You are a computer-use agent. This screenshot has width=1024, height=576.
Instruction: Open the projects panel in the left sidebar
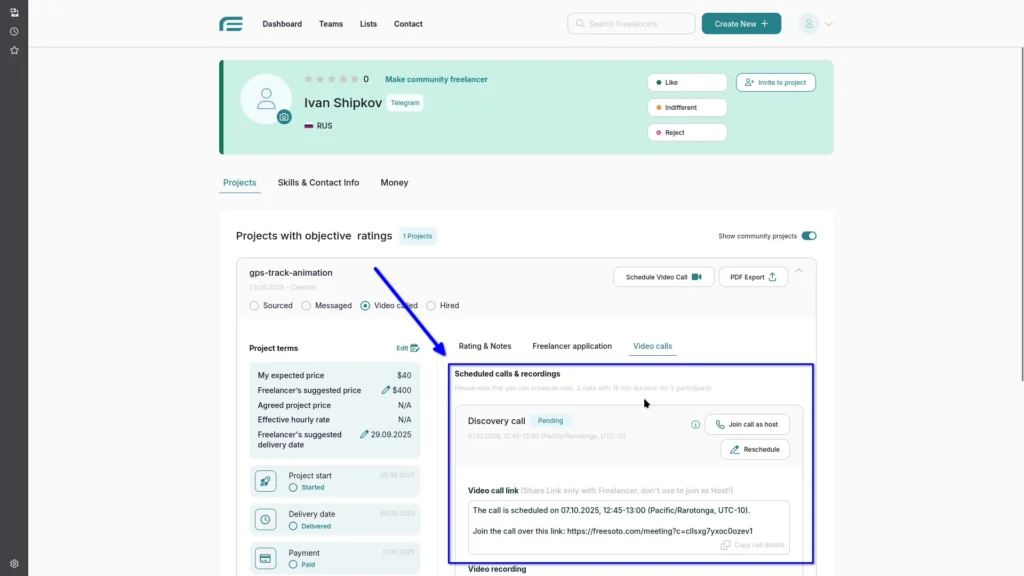(x=14, y=11)
